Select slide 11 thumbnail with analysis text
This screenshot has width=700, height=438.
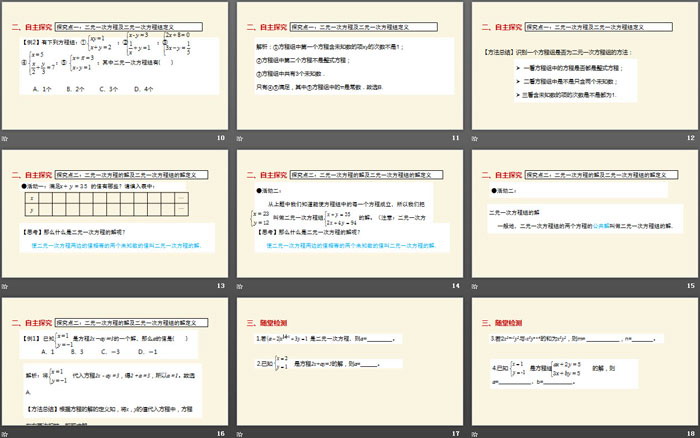(x=350, y=66)
